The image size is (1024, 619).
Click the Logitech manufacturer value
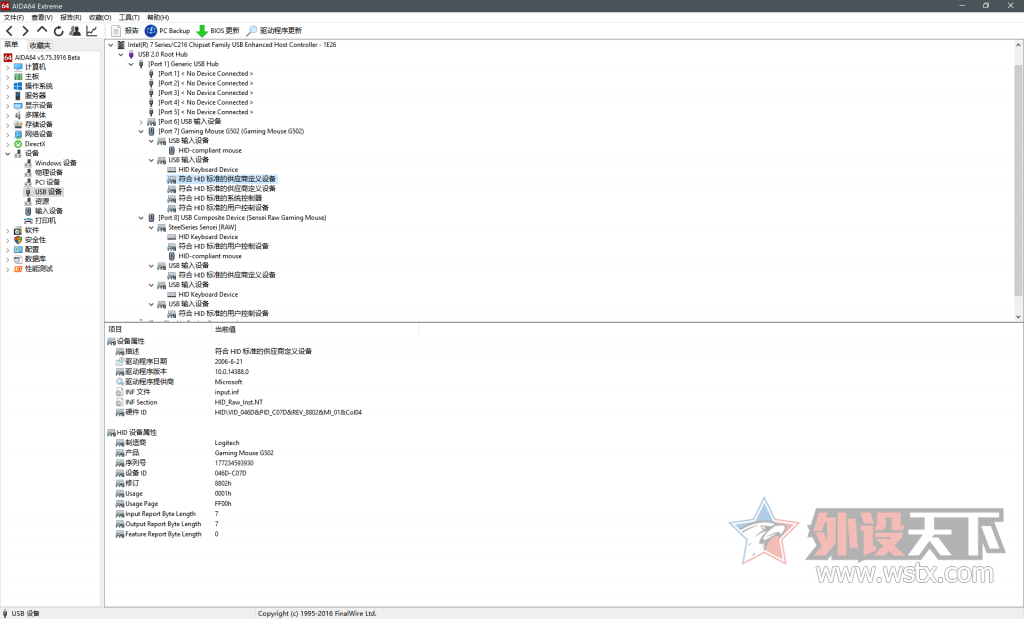pos(227,443)
